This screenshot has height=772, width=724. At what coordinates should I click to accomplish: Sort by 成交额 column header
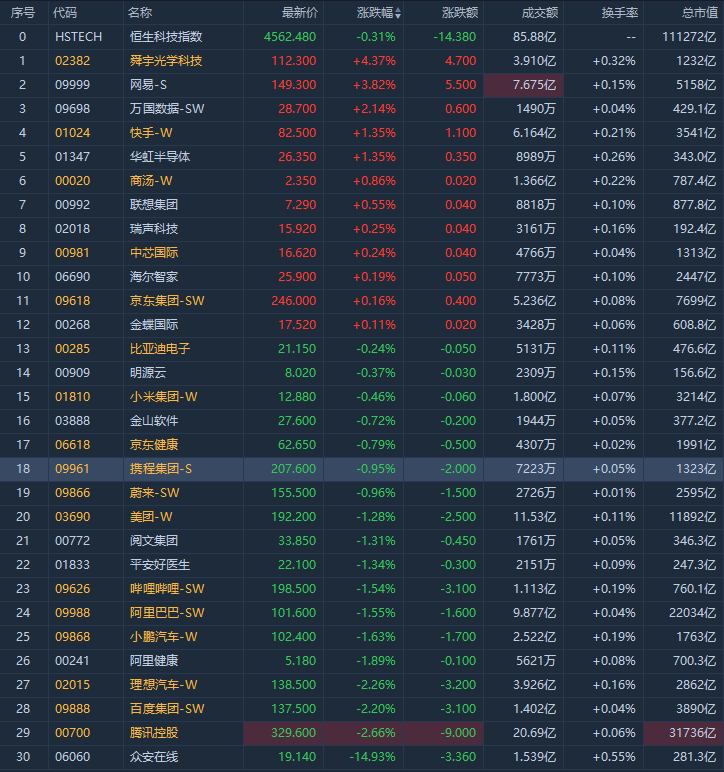point(540,12)
